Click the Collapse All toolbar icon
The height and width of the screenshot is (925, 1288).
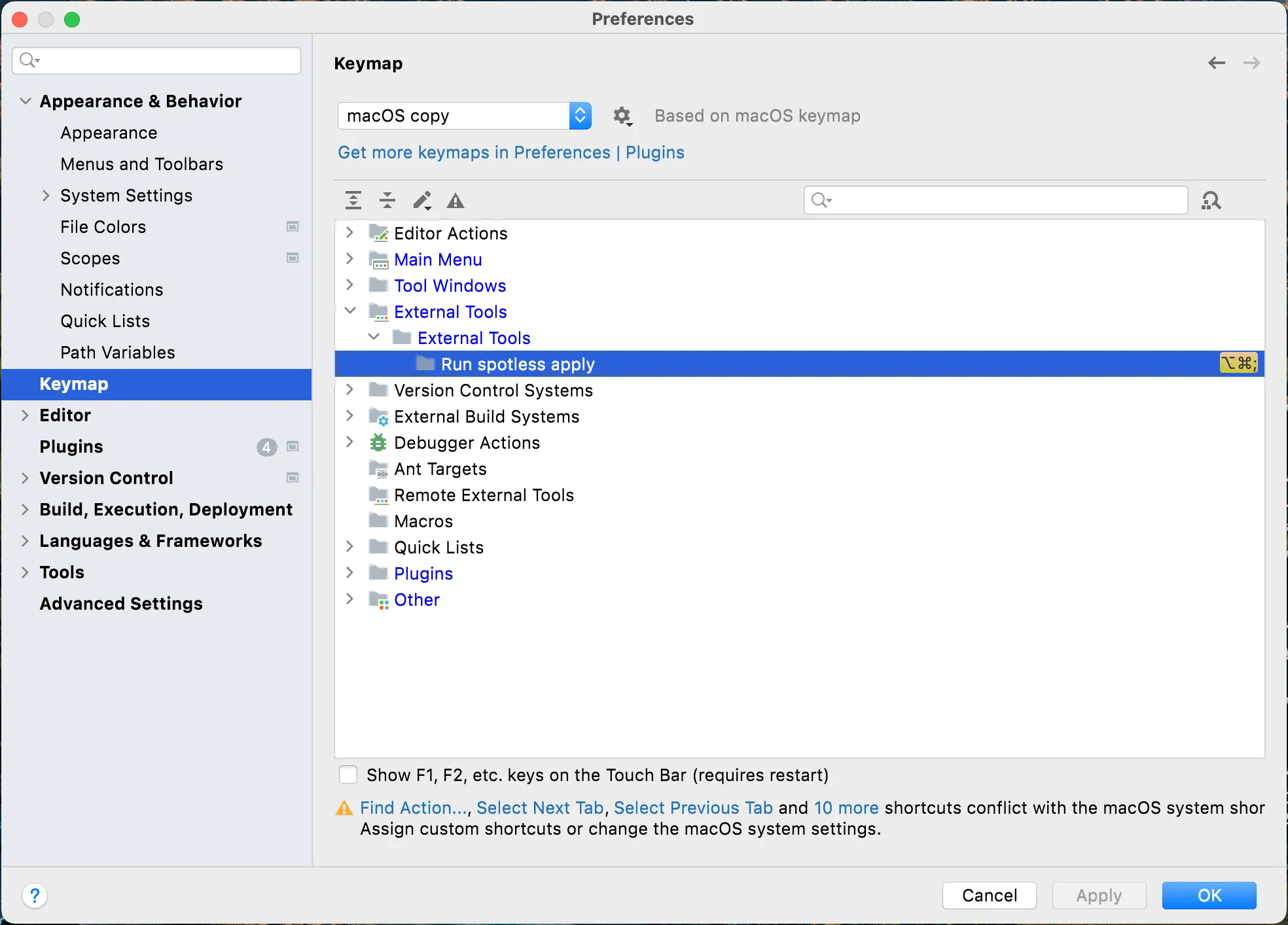click(x=387, y=200)
